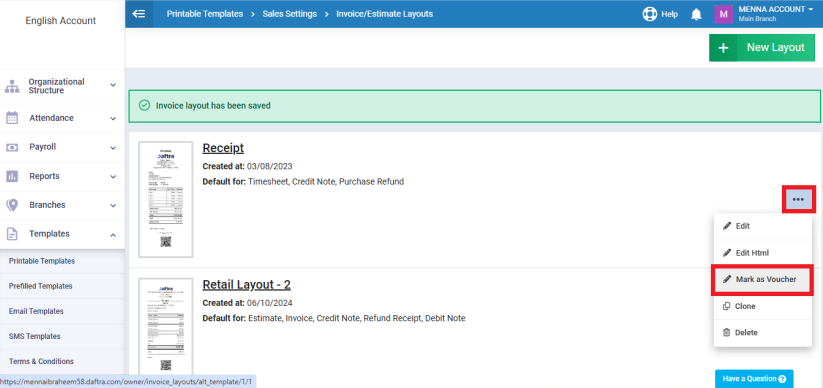
Task: Click the trash icon beside Delete
Action: (727, 332)
